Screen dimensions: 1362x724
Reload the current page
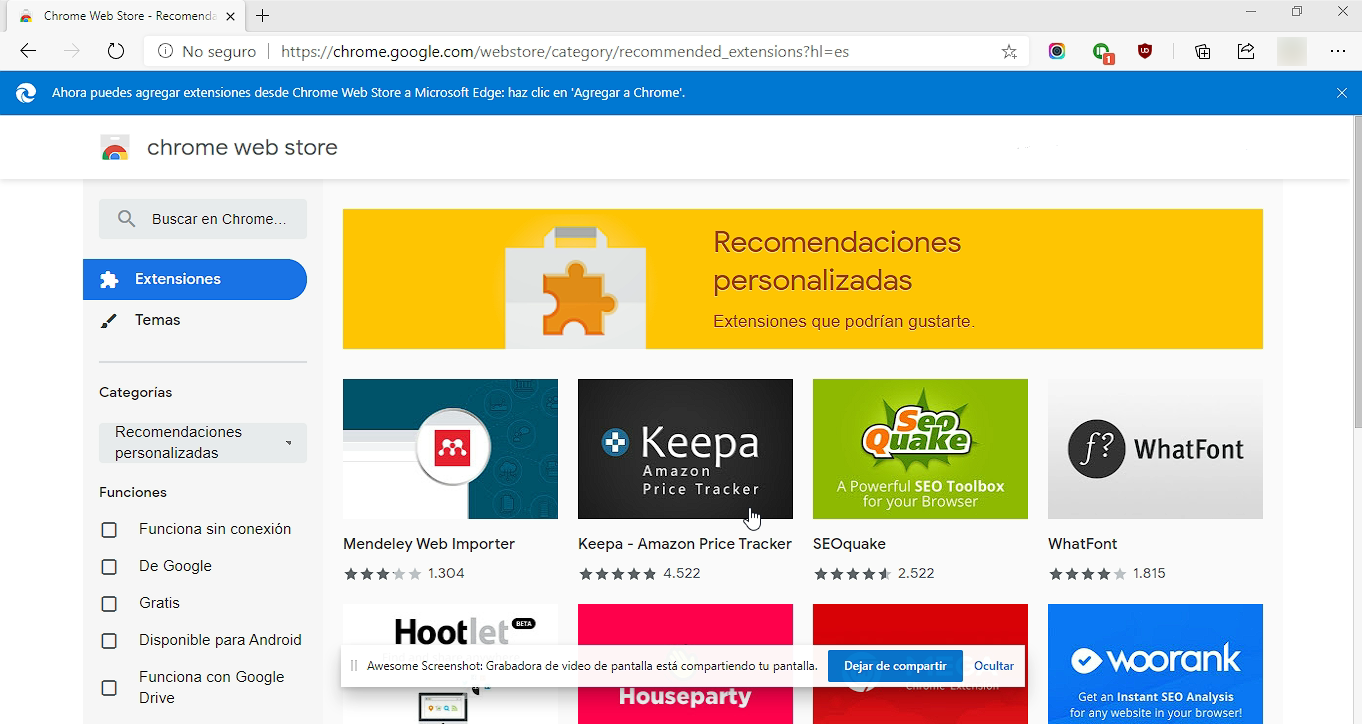pos(115,51)
